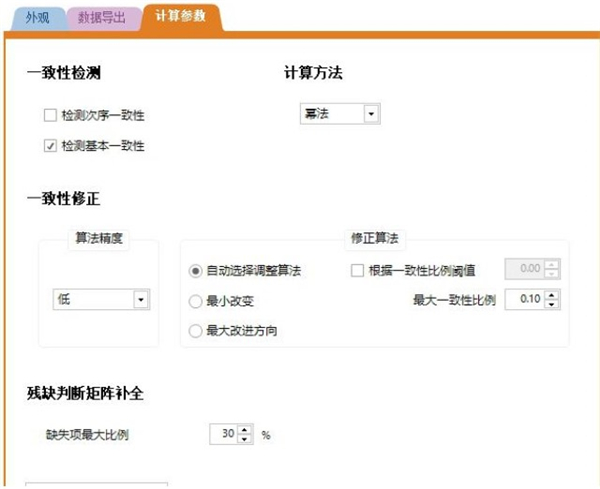Expand the 算法精度 dropdown arrow
This screenshot has height=489, width=600.
[140, 299]
